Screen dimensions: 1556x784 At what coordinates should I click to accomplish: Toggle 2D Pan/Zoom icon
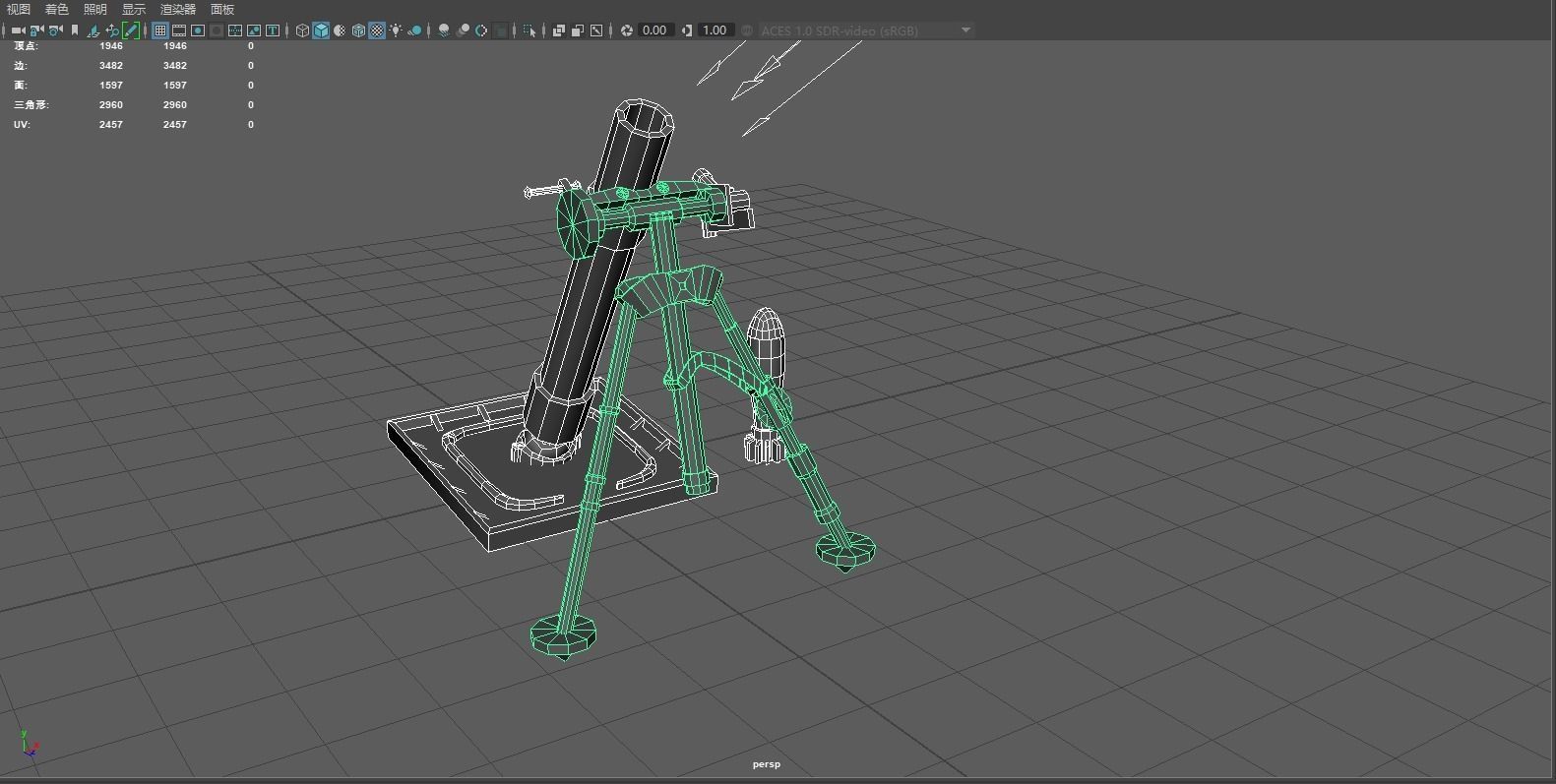click(112, 30)
